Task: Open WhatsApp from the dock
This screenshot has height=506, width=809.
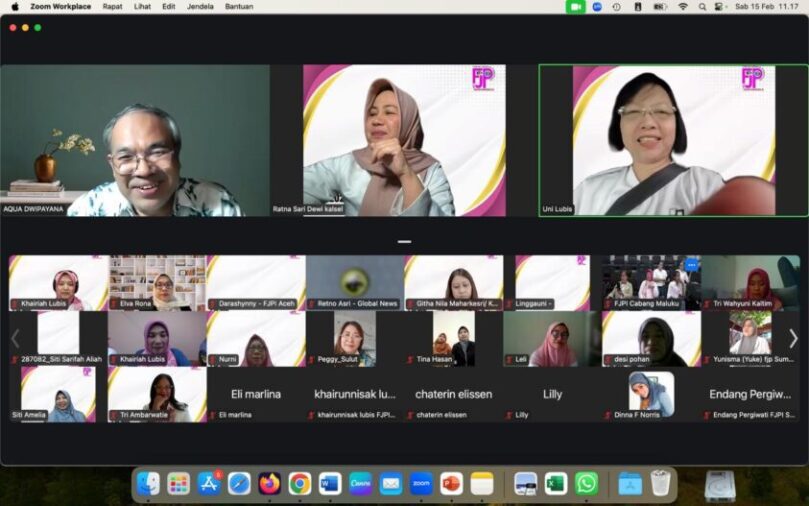Action: (587, 484)
